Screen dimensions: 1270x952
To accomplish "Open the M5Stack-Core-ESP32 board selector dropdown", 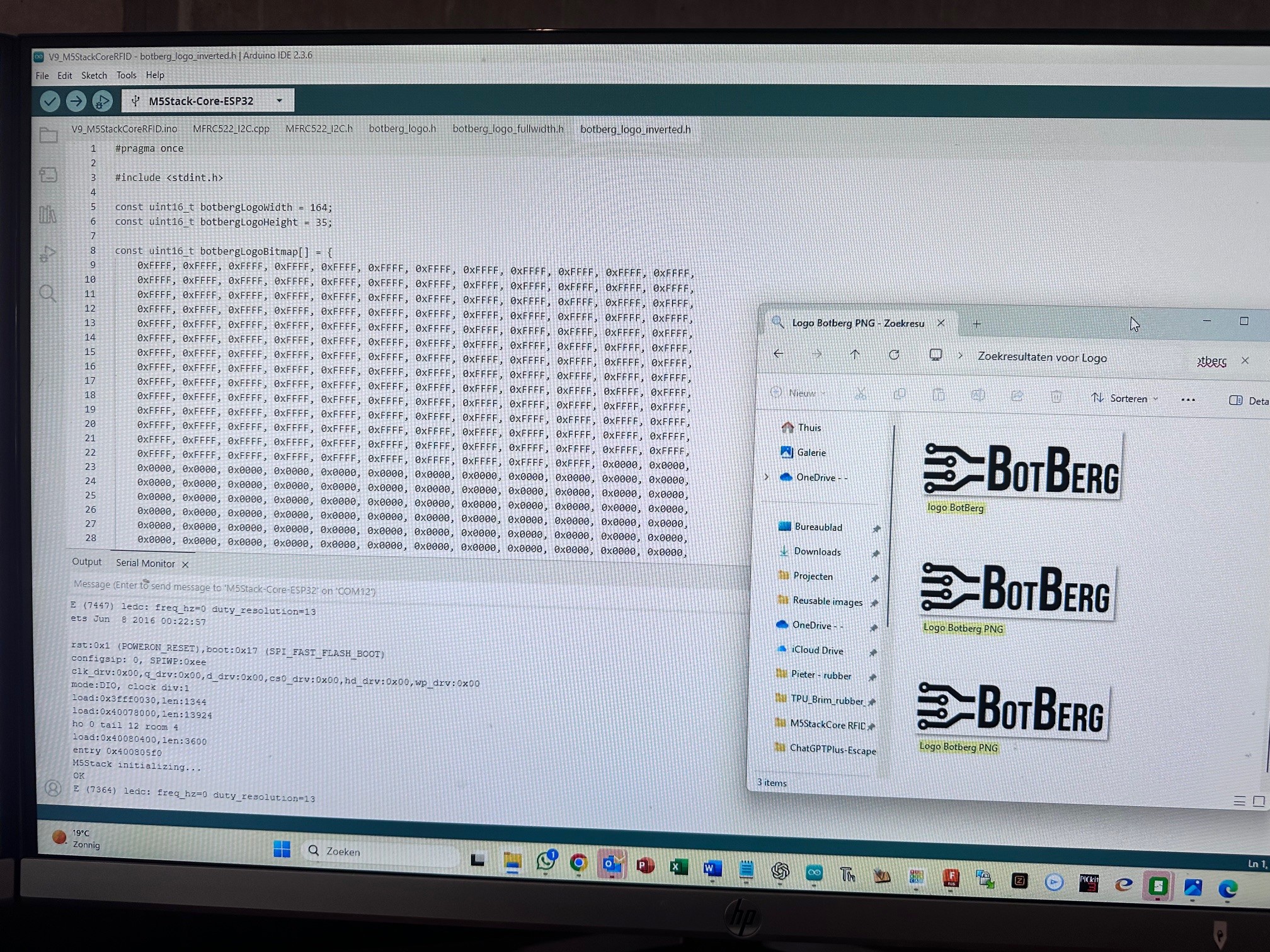I will (208, 101).
